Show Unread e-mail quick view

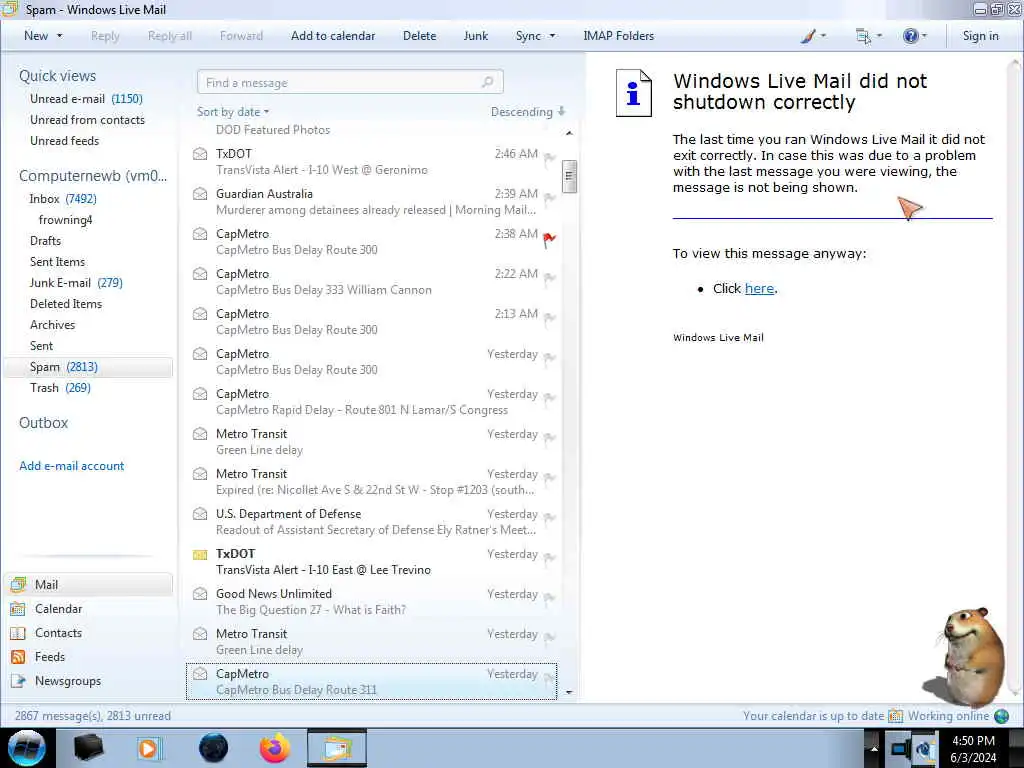86,99
